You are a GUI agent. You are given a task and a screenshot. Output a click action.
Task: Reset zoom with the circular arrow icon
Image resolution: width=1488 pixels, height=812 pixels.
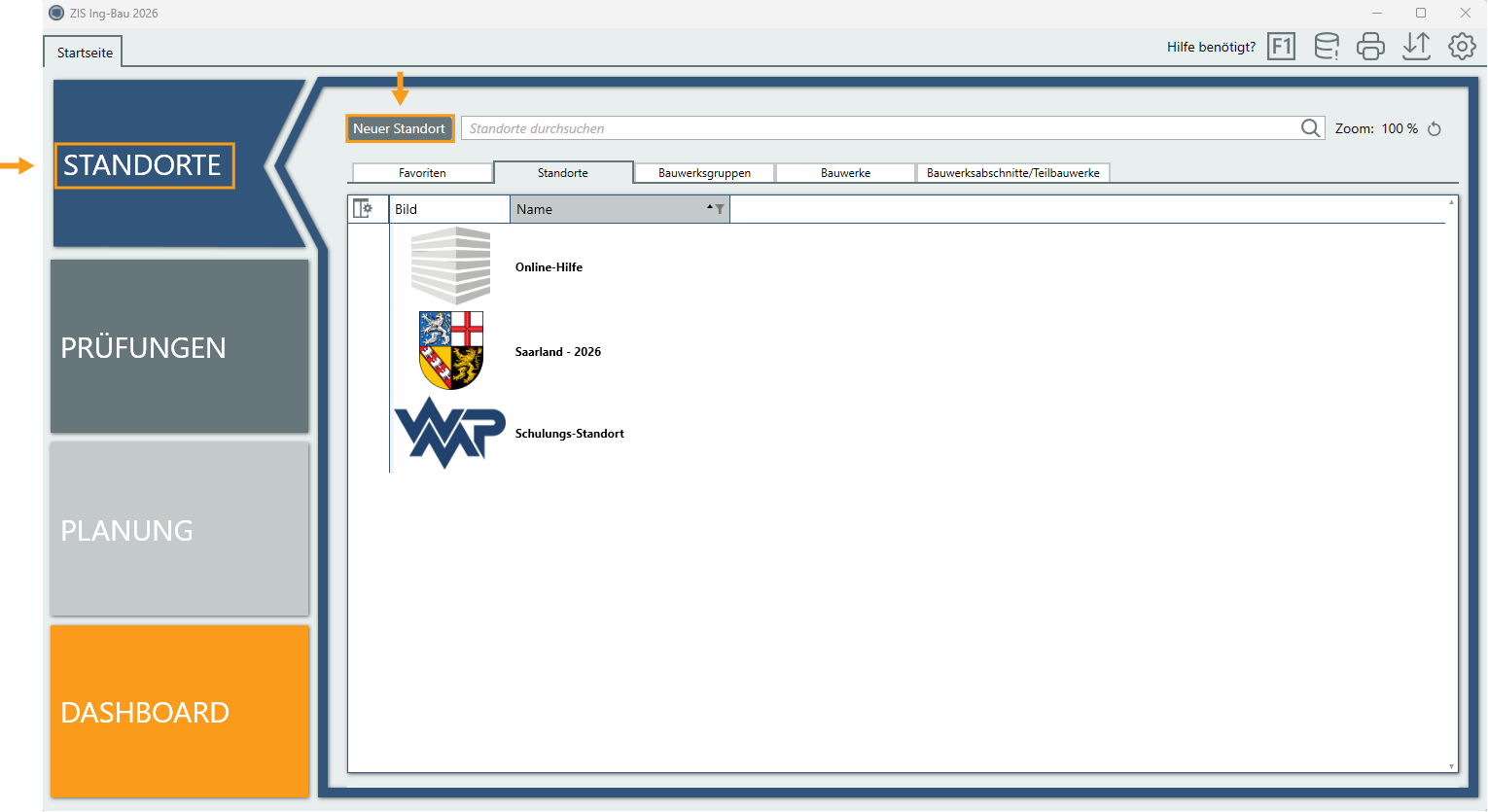tap(1435, 128)
